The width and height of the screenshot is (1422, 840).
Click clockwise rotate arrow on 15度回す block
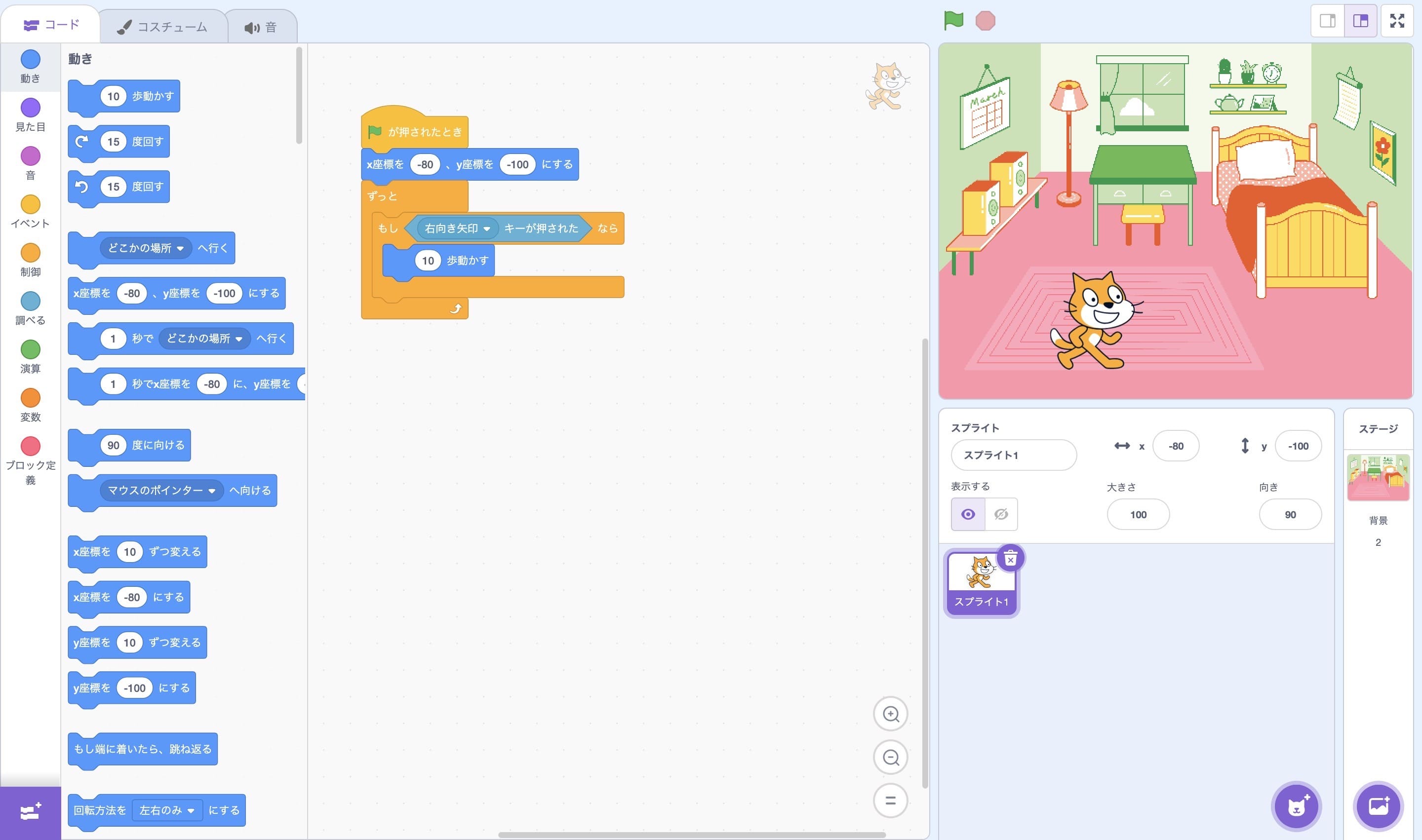click(82, 142)
